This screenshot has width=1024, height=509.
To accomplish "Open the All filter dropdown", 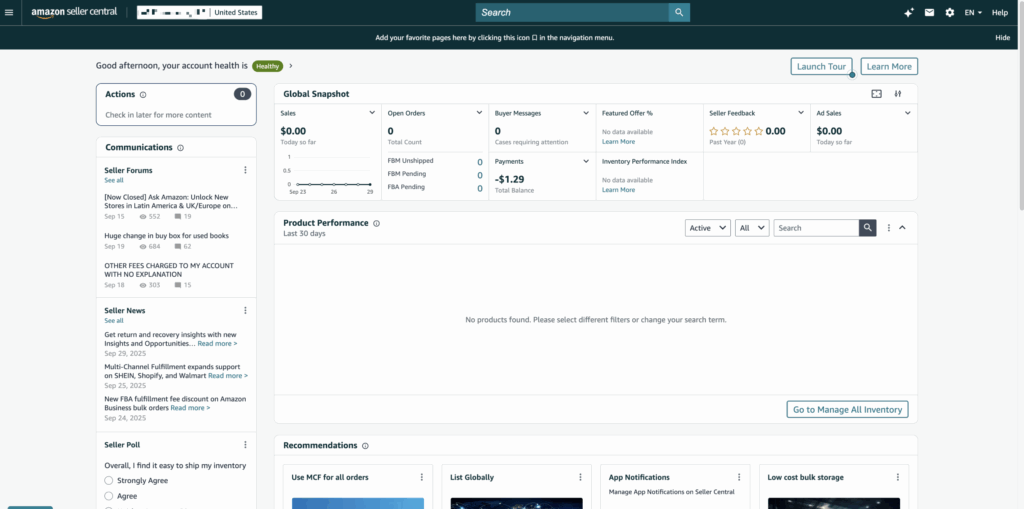I will click(x=751, y=228).
